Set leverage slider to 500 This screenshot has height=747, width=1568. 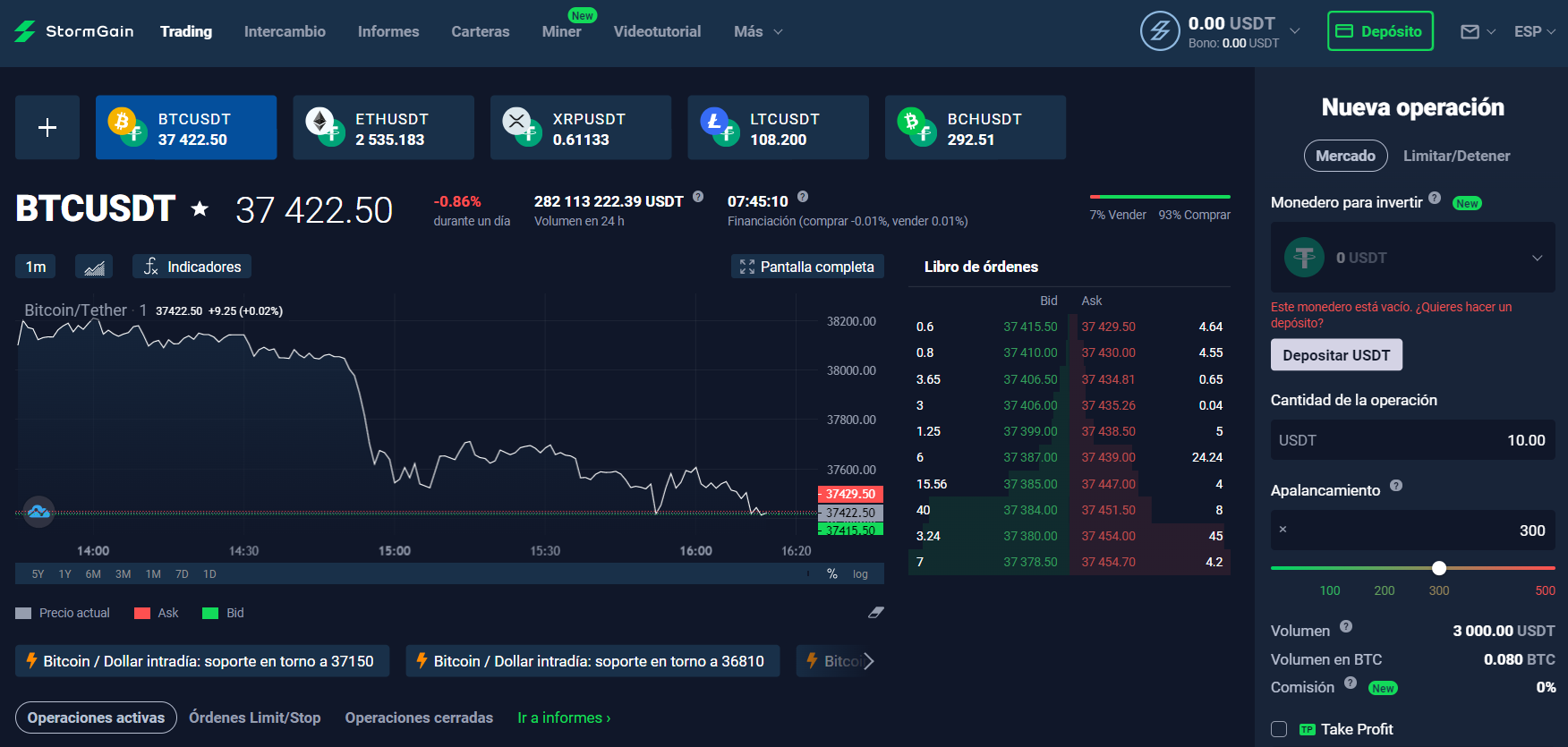1546,590
